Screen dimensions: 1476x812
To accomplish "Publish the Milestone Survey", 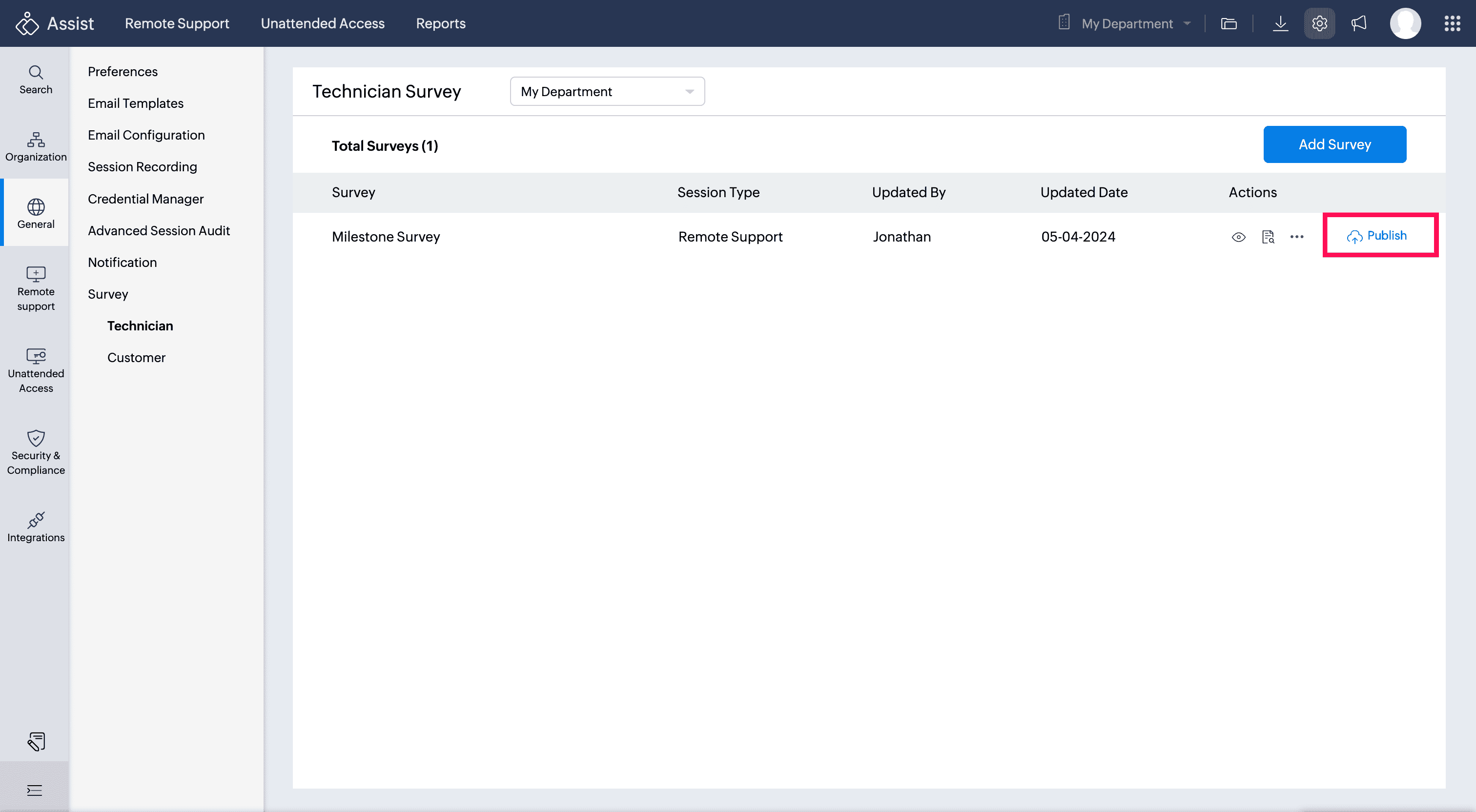I will tap(1377, 236).
